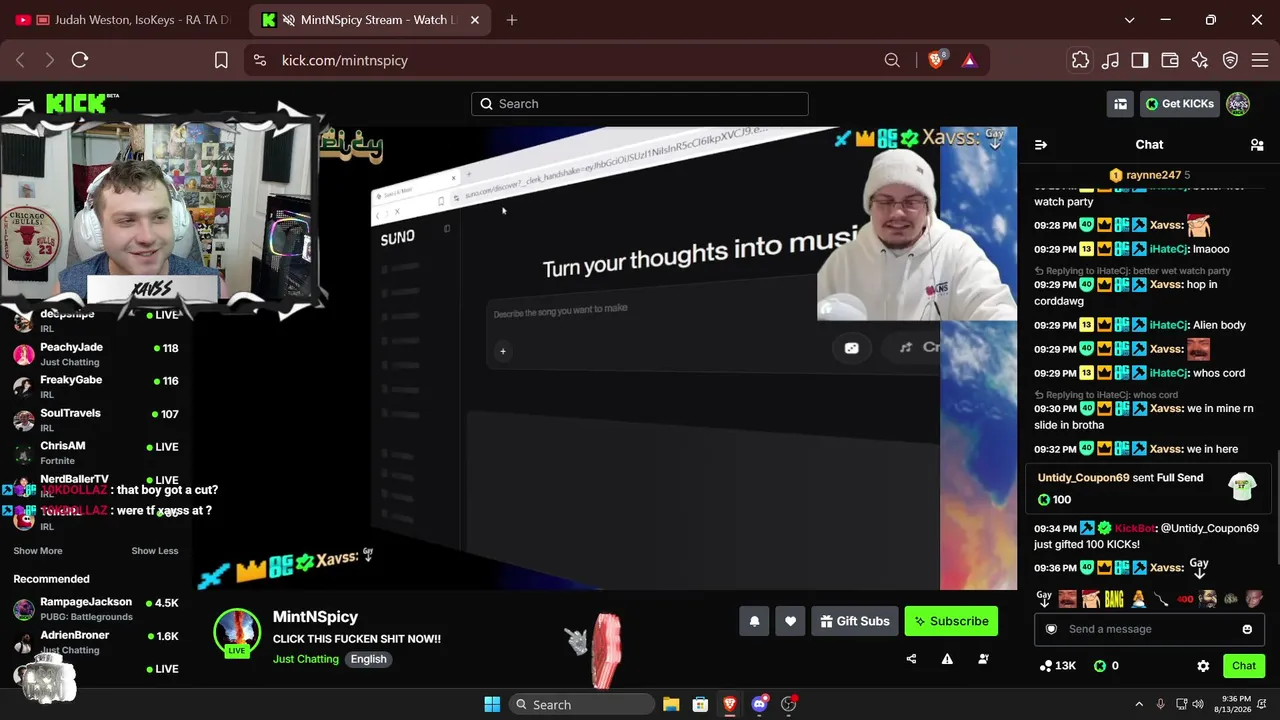Open File Explorer from the taskbar
This screenshot has width=1280, height=720.
pyautogui.click(x=671, y=704)
